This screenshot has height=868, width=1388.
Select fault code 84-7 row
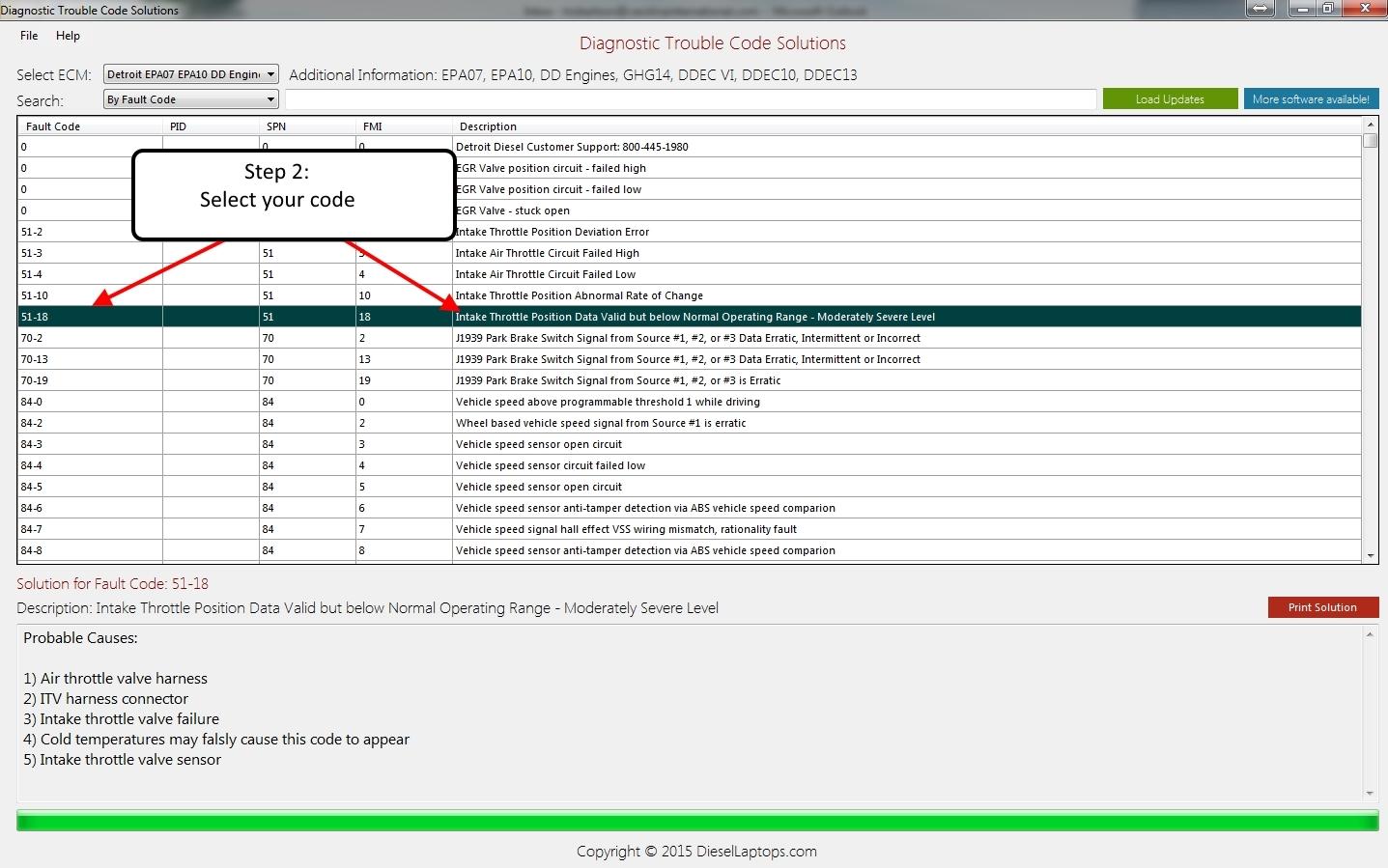690,529
